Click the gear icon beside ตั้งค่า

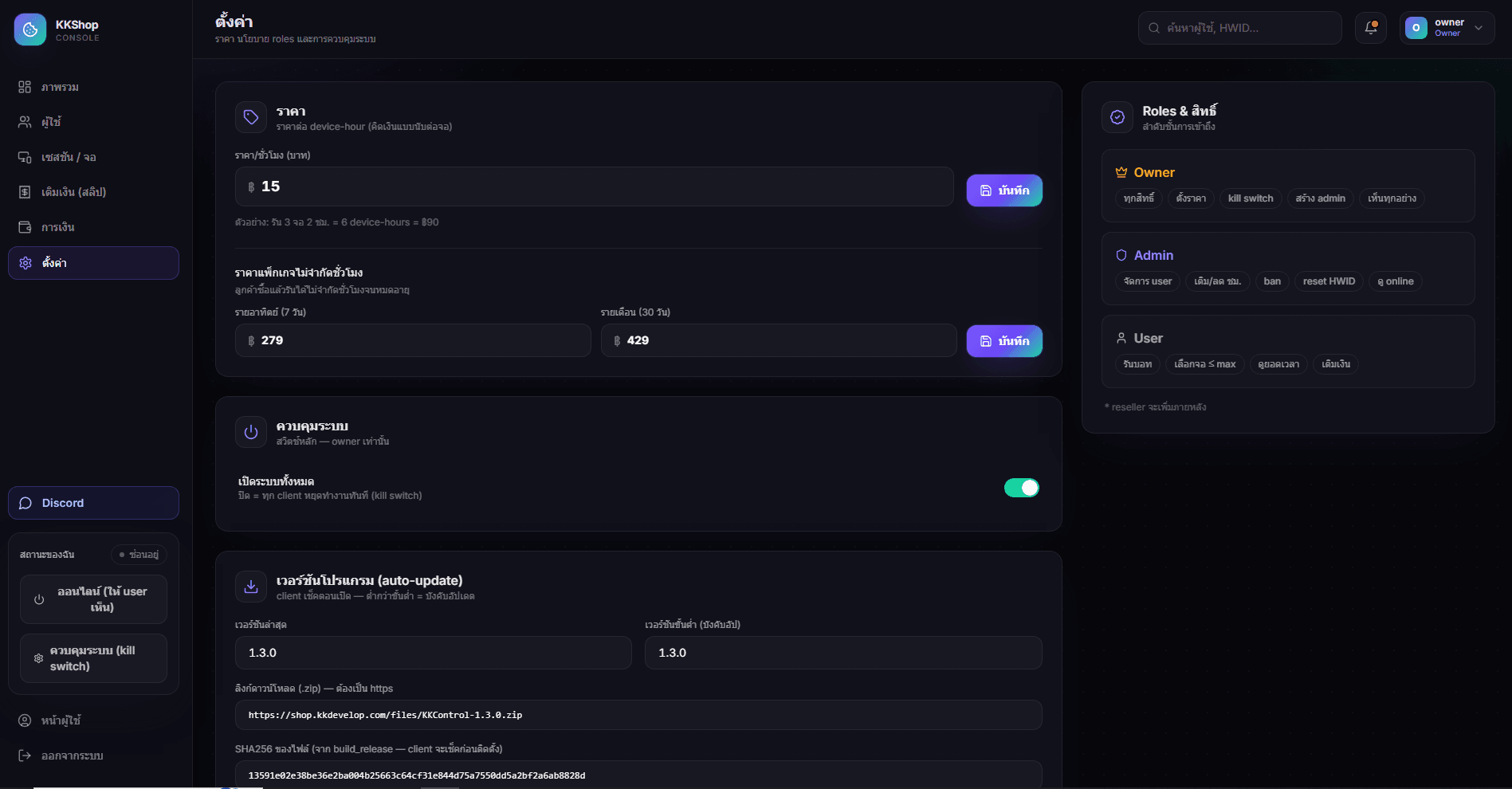pyautogui.click(x=26, y=263)
